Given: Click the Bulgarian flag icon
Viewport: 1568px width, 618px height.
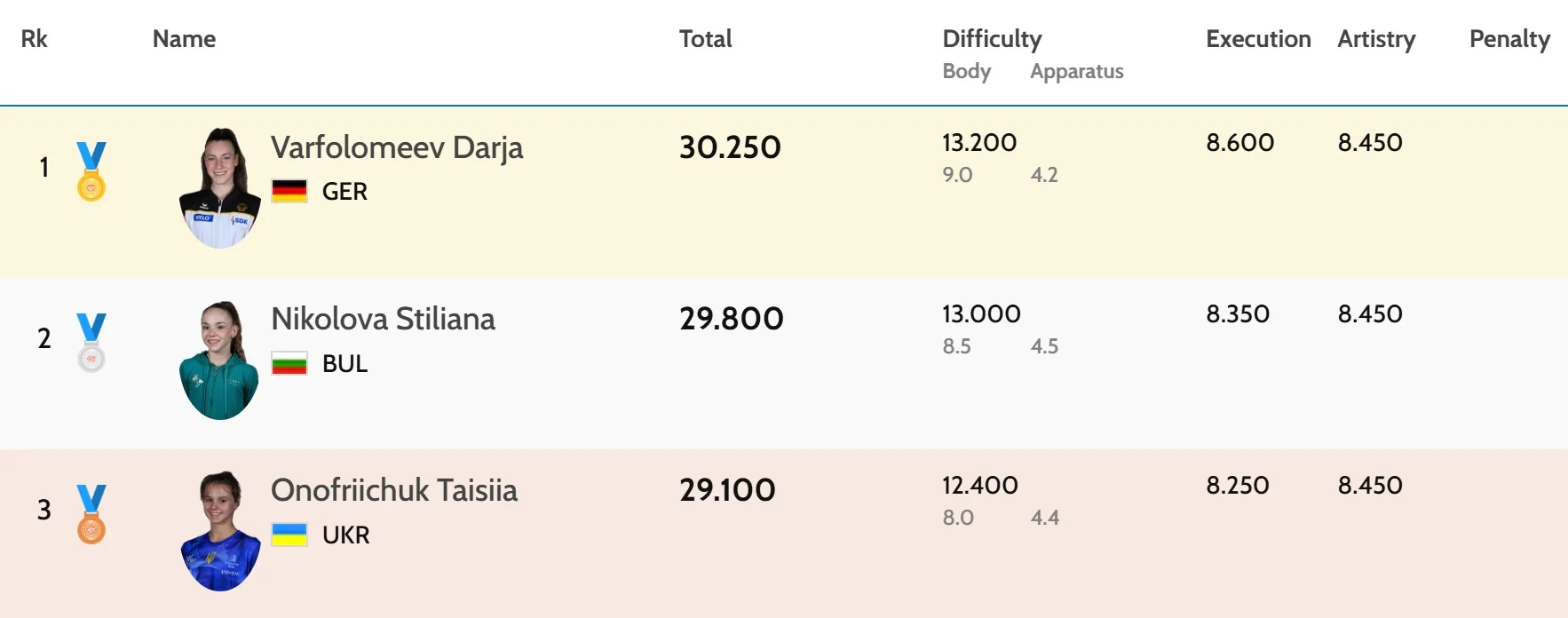Looking at the screenshot, I should (289, 363).
